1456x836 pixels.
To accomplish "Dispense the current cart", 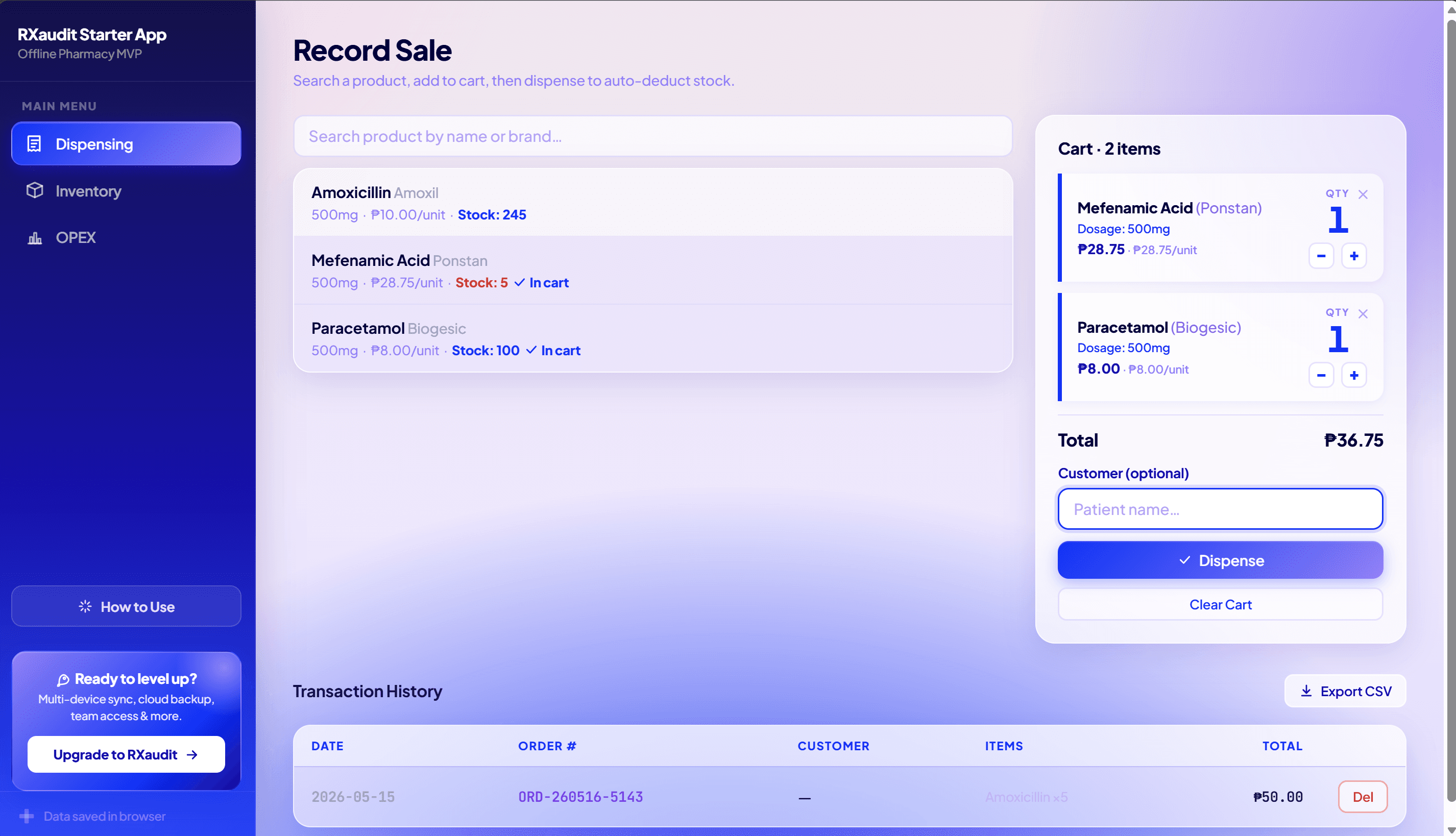I will 1221,560.
